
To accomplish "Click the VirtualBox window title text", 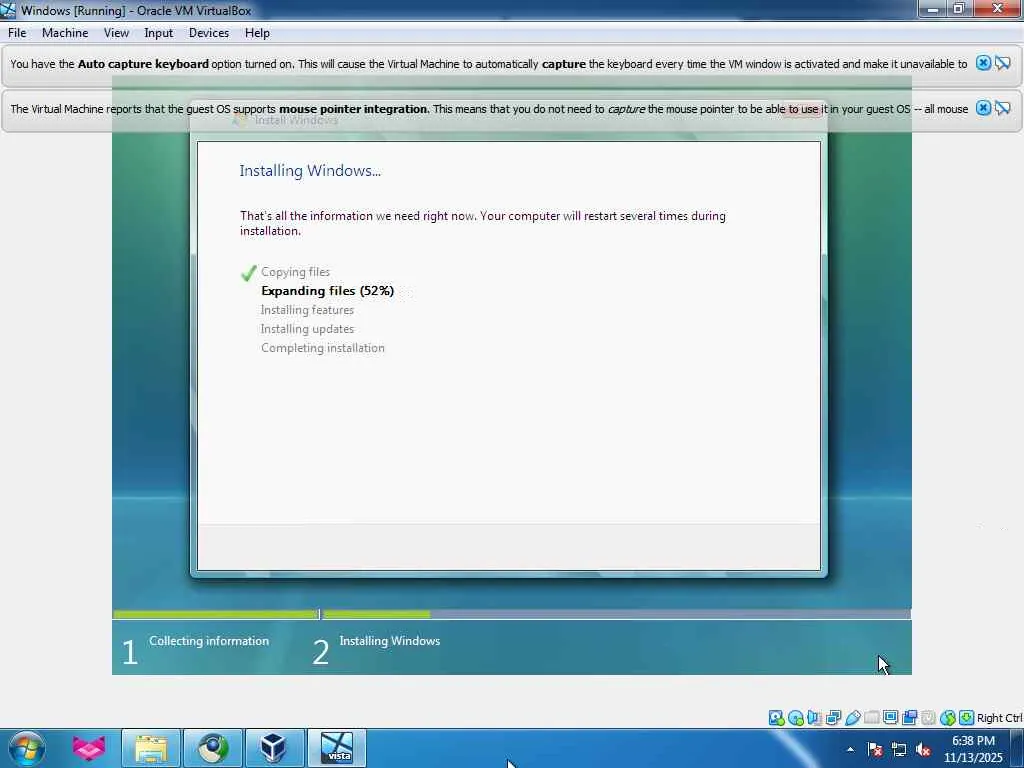I will click(x=136, y=10).
